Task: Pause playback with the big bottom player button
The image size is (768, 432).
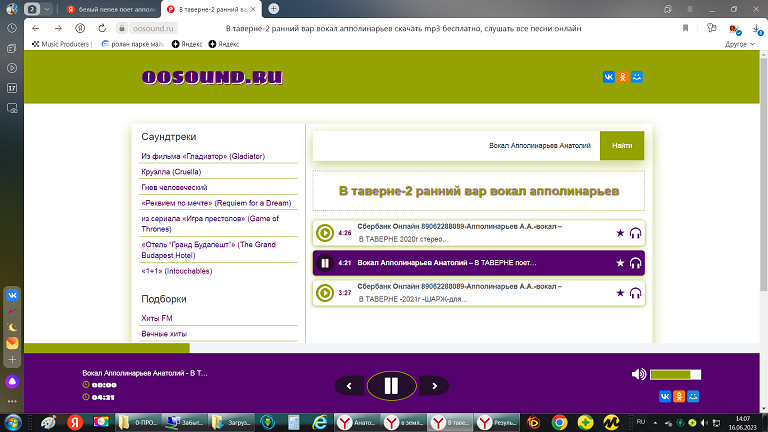Action: (391, 386)
